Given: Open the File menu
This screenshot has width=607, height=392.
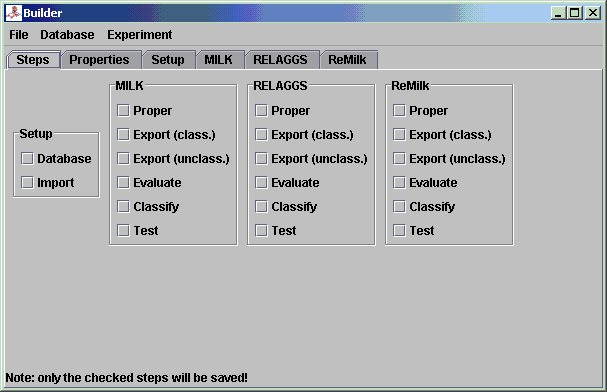Looking at the screenshot, I should pos(19,35).
